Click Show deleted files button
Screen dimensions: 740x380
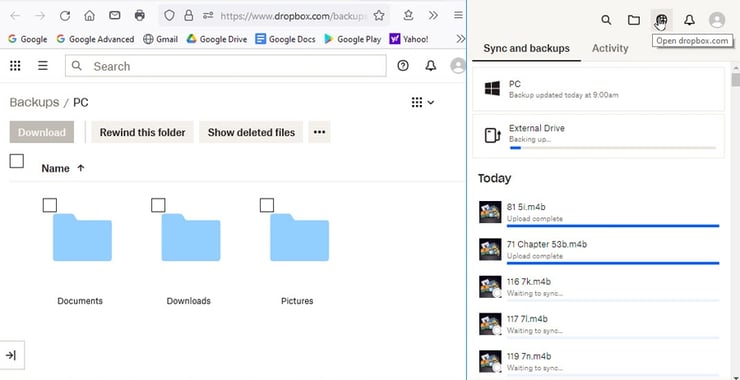point(251,132)
